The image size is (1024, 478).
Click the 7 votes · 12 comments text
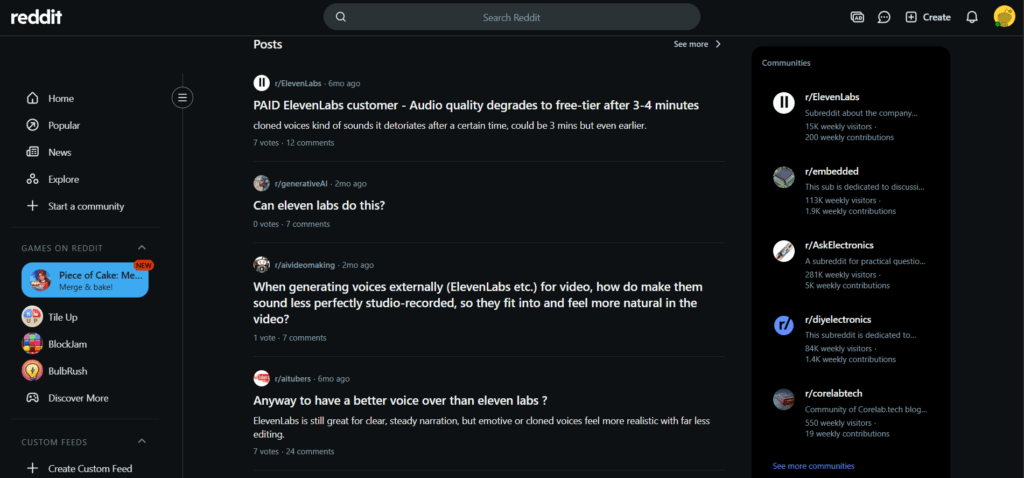pos(294,142)
